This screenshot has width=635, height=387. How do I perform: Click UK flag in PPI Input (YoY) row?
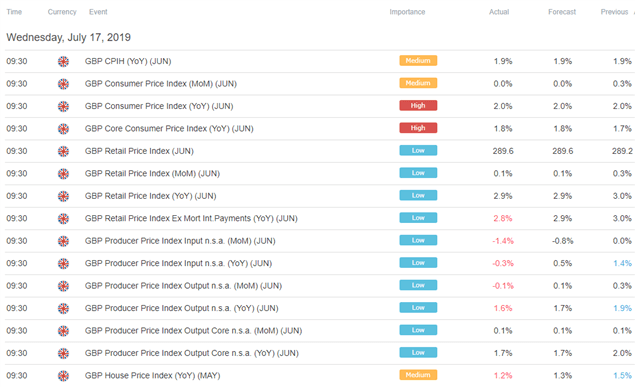coord(63,264)
